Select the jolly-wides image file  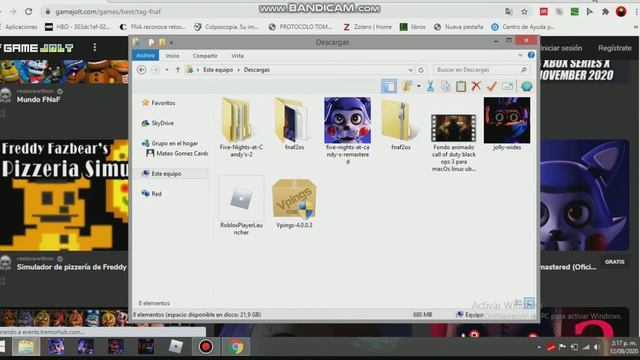507,124
